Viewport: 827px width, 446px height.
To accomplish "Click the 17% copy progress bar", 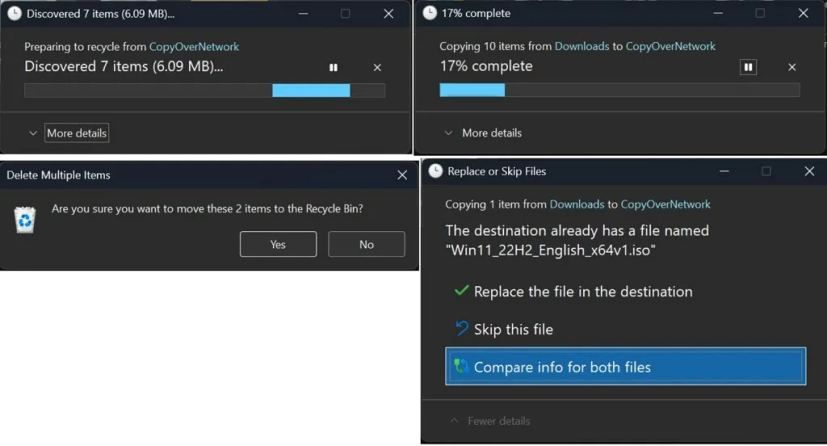I will pyautogui.click(x=619, y=90).
